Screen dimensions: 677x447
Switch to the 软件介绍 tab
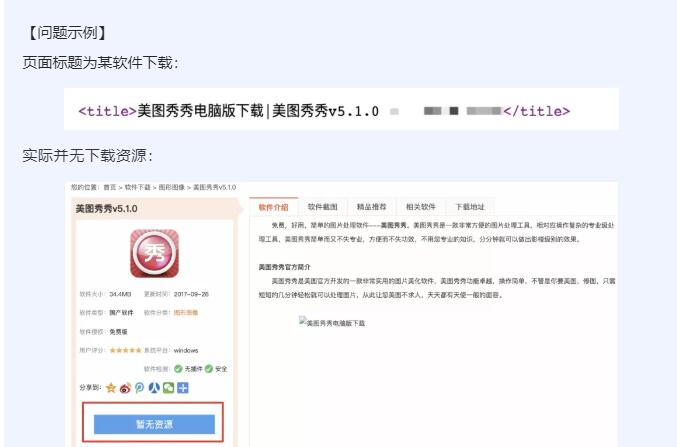[273, 207]
